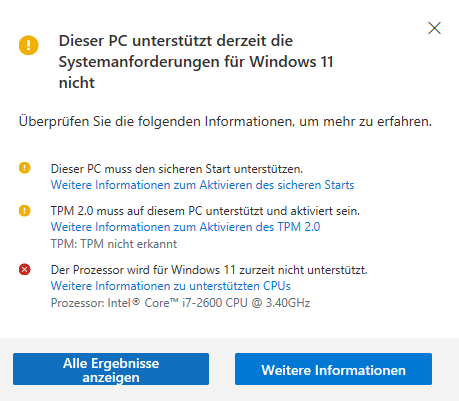The image size is (459, 401).
Task: Click the warning icon beside the TPM 2.0 requirement
Action: [25, 211]
